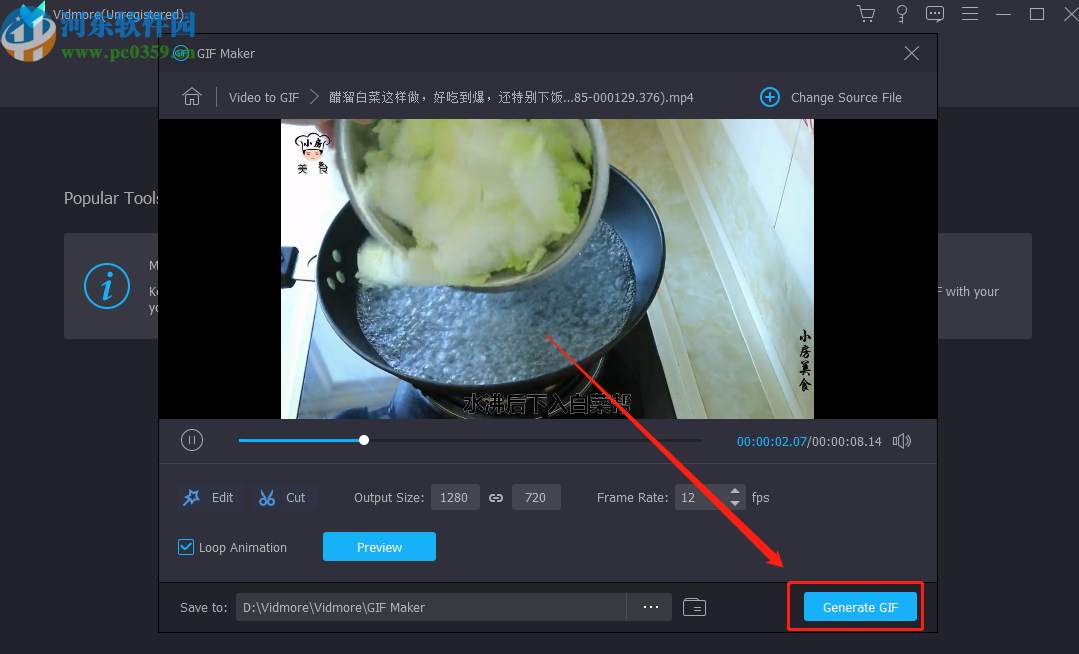The height and width of the screenshot is (654, 1079).
Task: Open the hamburger menu in title bar
Action: [970, 14]
